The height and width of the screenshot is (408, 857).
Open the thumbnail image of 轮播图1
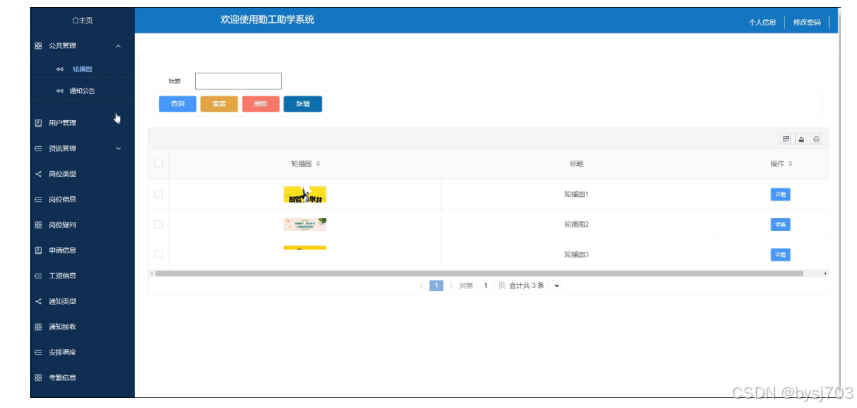[x=305, y=194]
